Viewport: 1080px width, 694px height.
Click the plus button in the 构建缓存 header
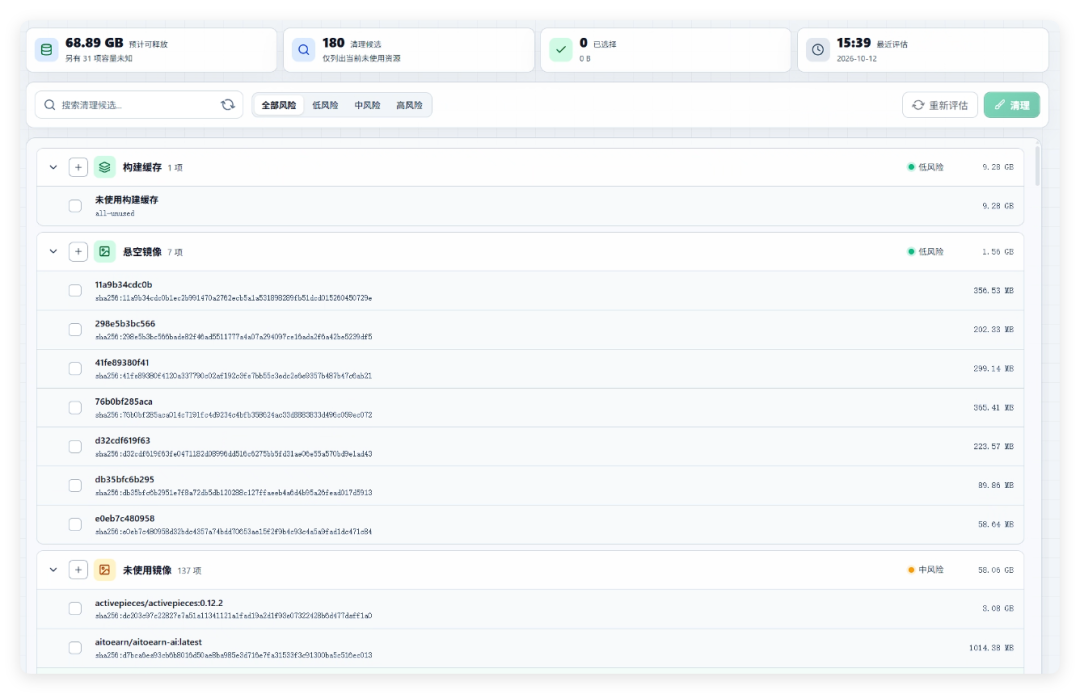(x=79, y=167)
